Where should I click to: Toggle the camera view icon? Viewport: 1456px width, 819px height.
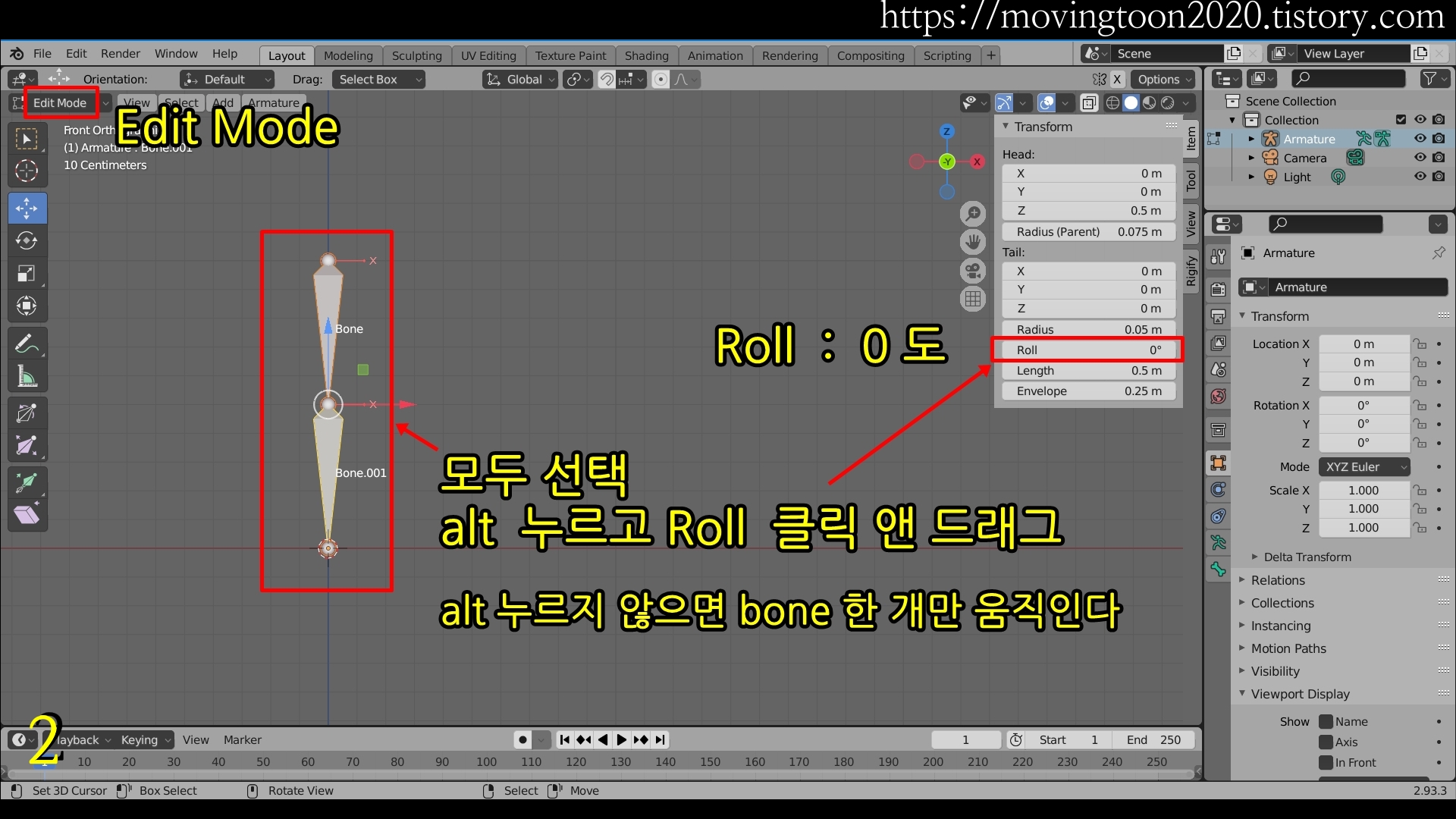tap(973, 270)
